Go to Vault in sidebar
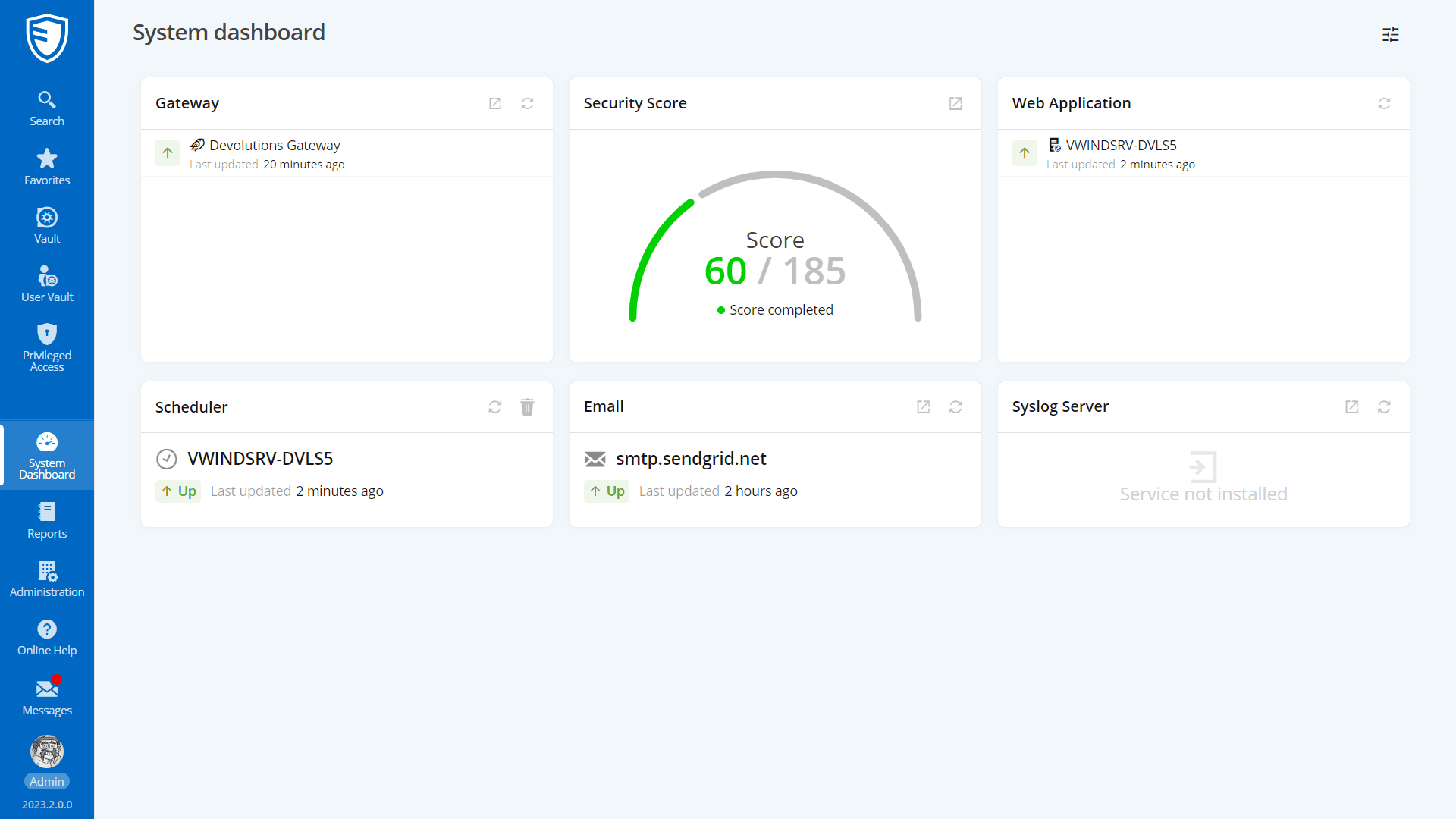The height and width of the screenshot is (819, 1456). pos(47,225)
